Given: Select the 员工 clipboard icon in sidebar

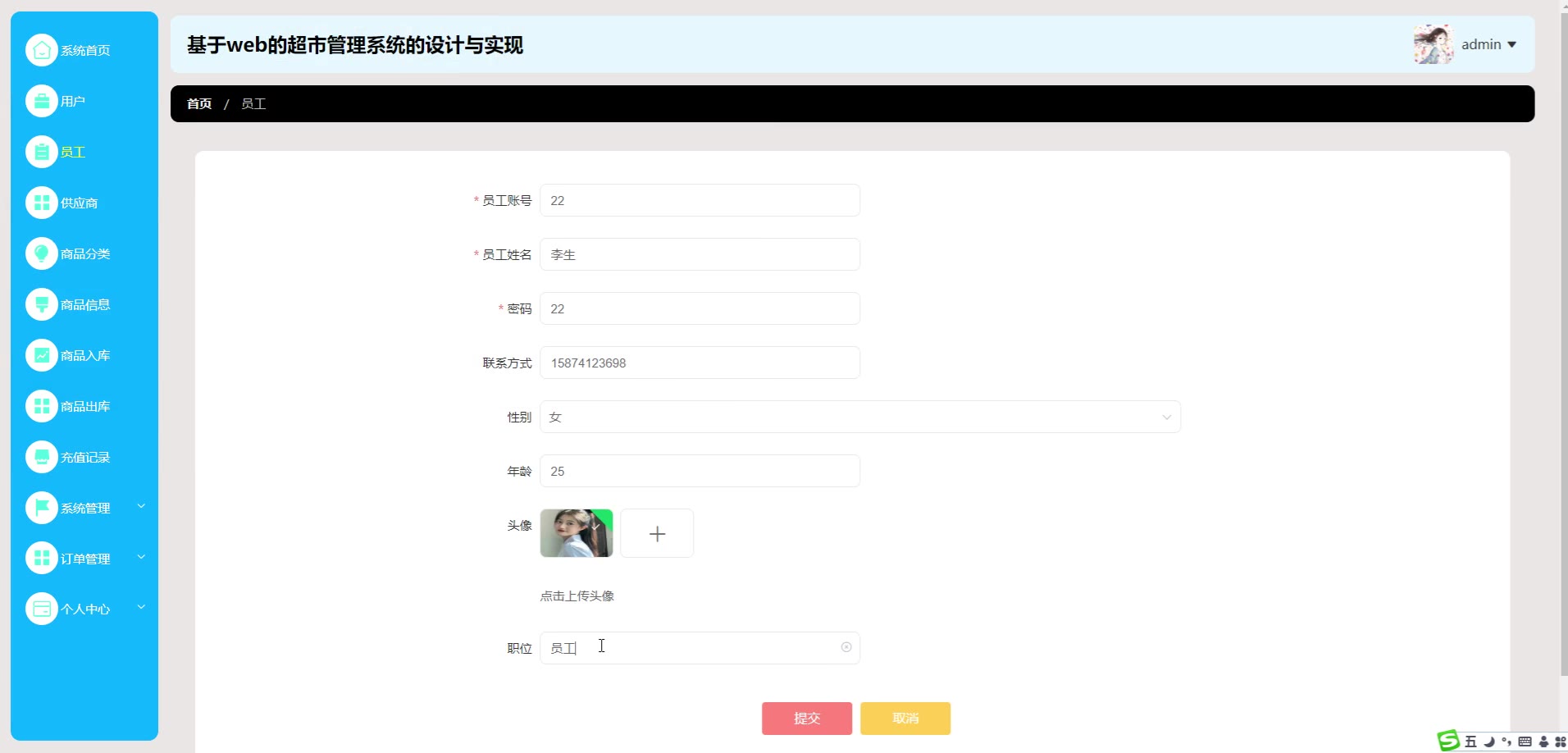Looking at the screenshot, I should pos(42,152).
